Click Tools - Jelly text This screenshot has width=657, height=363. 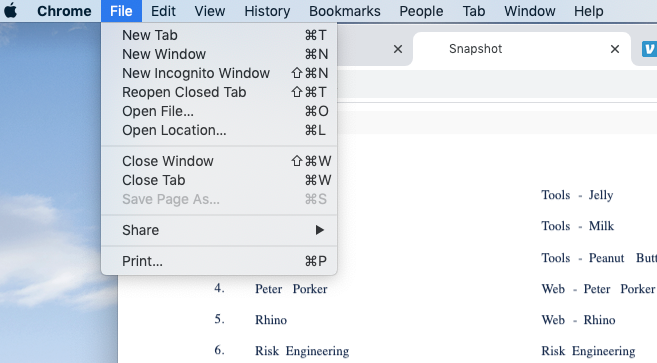[577, 195]
